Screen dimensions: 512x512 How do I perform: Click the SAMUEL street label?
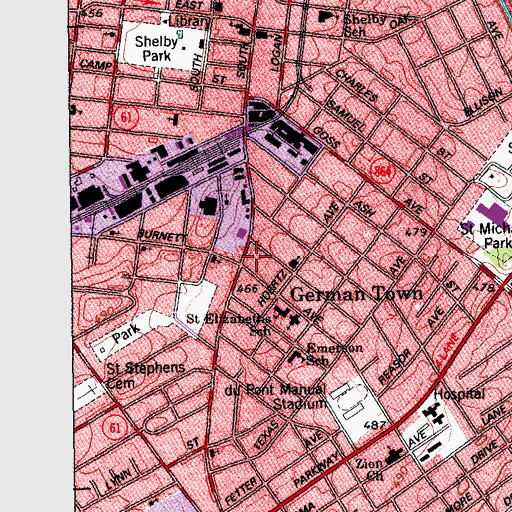click(x=346, y=116)
